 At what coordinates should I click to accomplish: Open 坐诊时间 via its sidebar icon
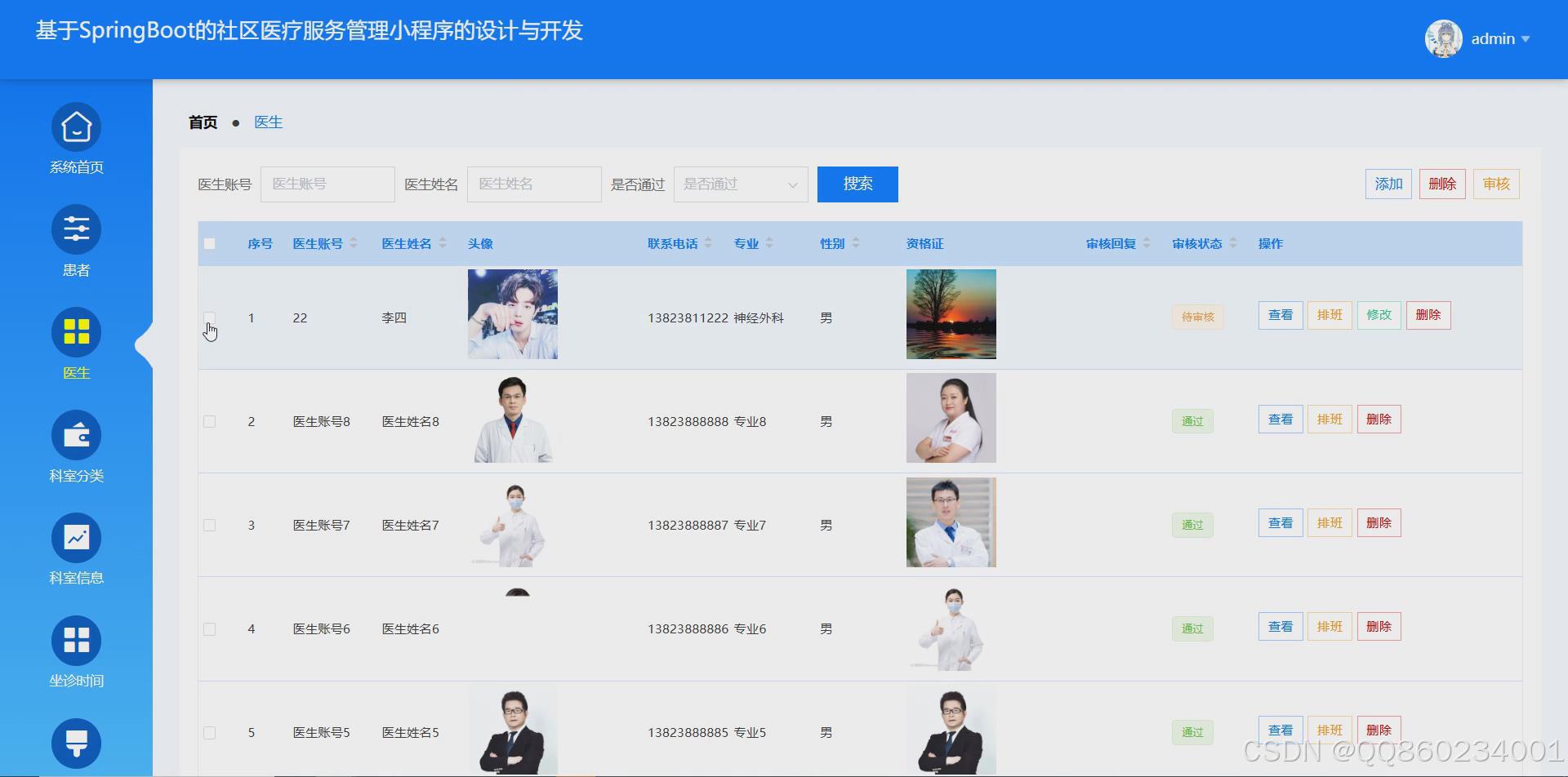(76, 641)
